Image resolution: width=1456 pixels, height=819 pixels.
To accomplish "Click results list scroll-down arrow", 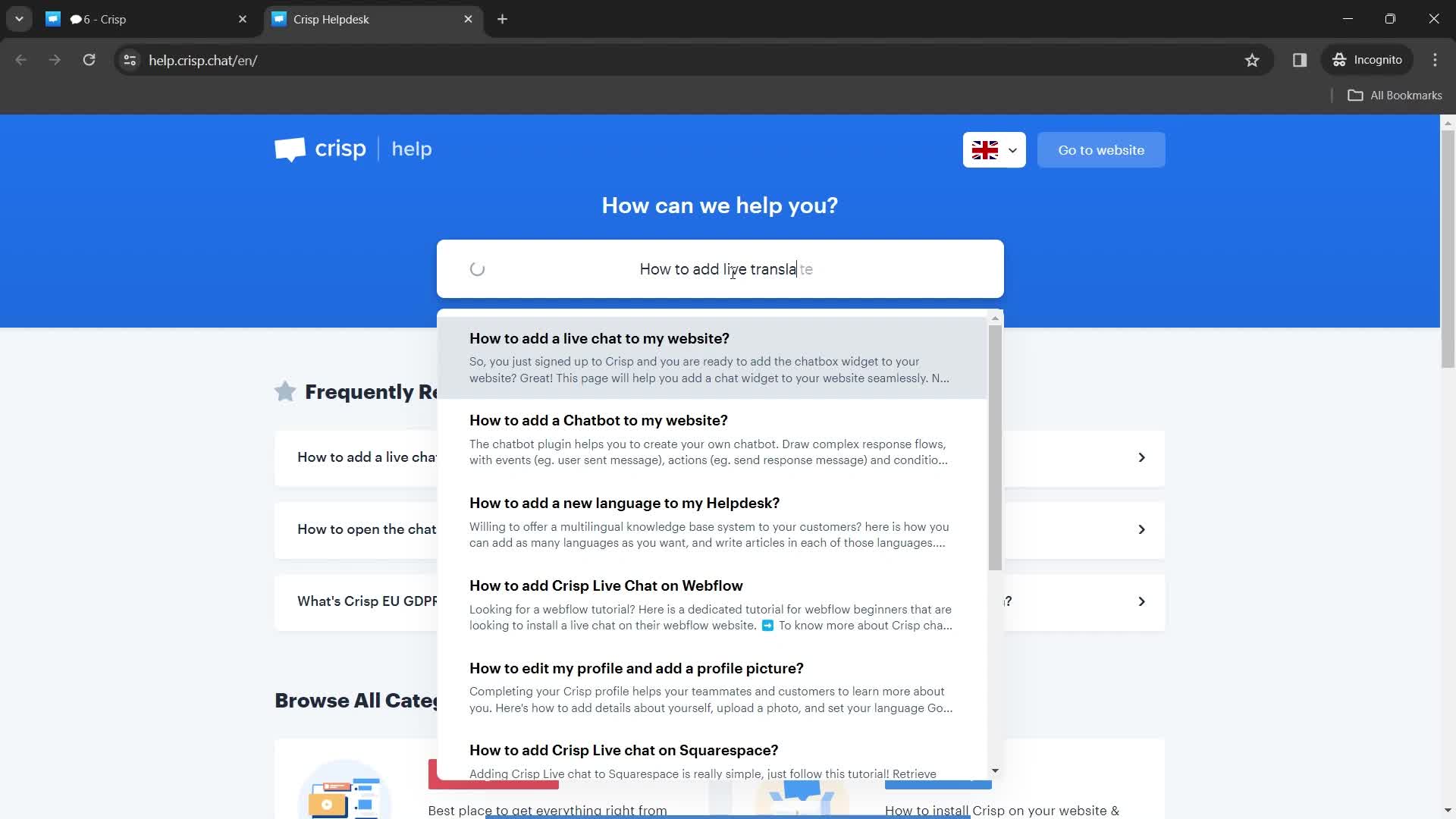I will click(995, 771).
